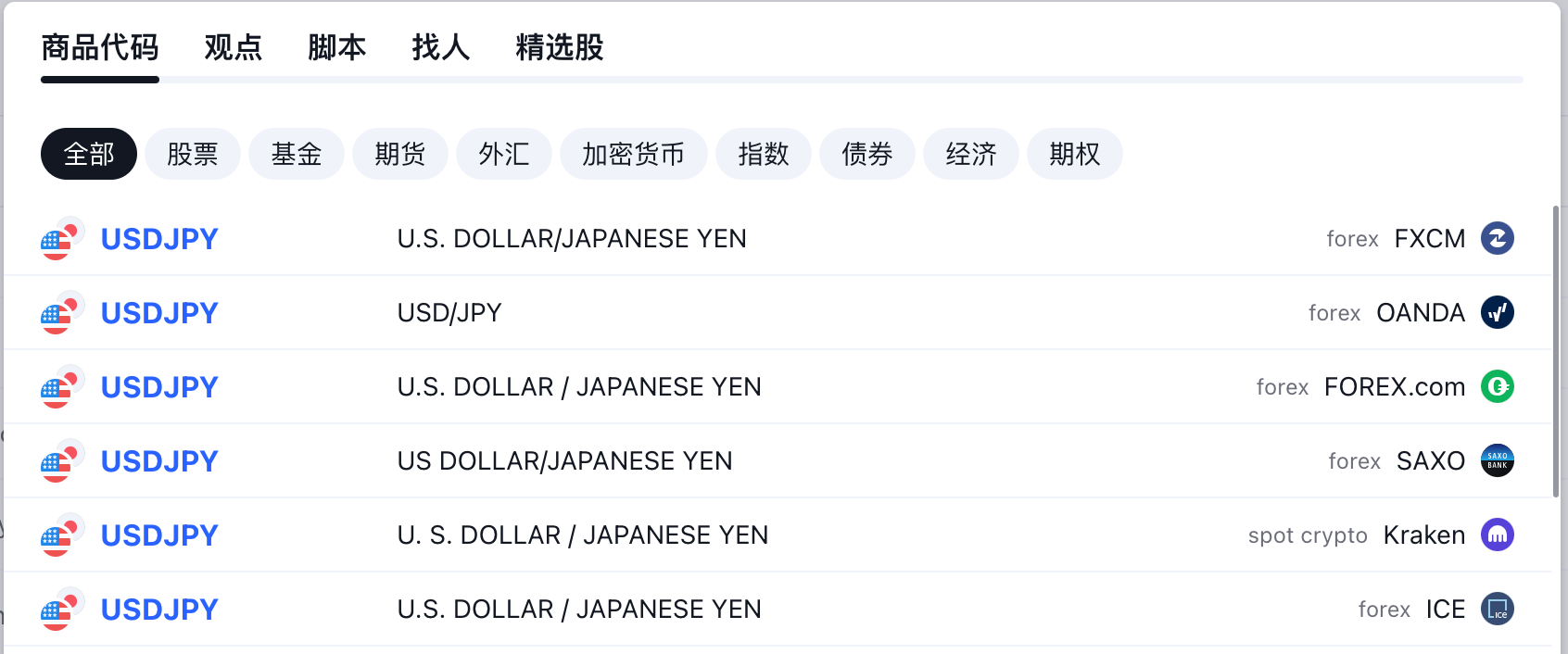Select the USDJPY FOREX.com result row
Screen dimensions: 1568x654
[x=778, y=386]
